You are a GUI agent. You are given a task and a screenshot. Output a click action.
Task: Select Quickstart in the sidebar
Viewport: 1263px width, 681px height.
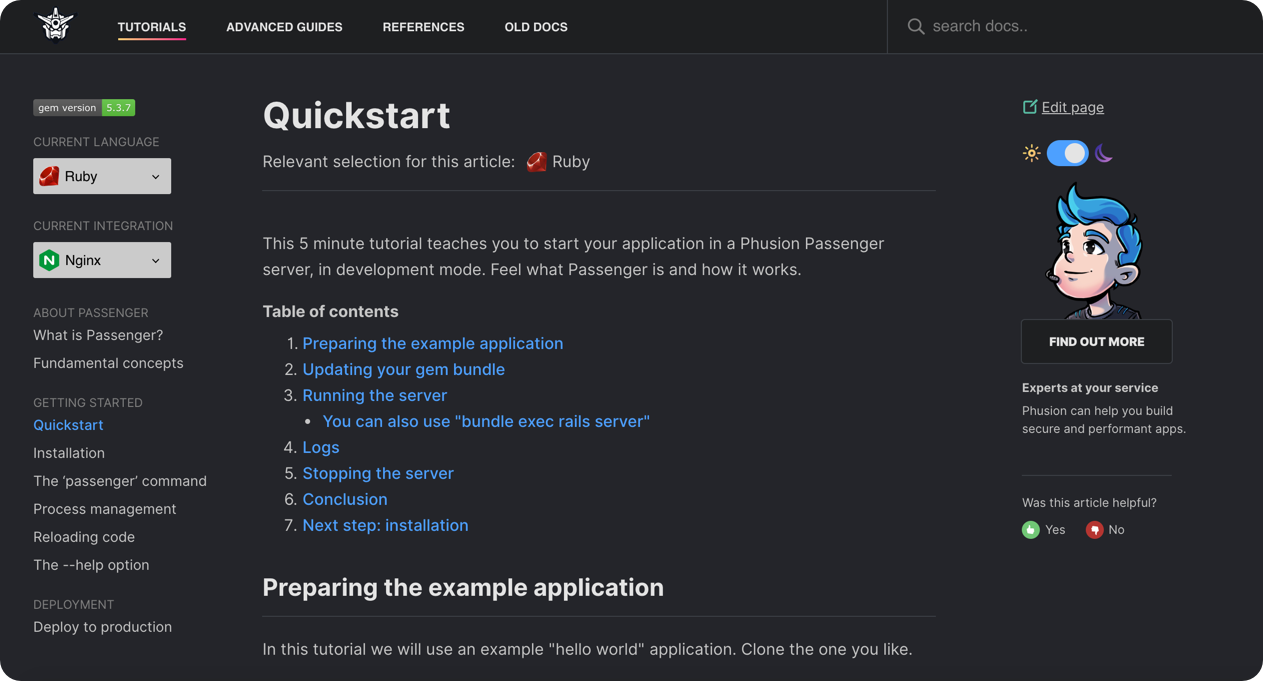click(x=68, y=425)
